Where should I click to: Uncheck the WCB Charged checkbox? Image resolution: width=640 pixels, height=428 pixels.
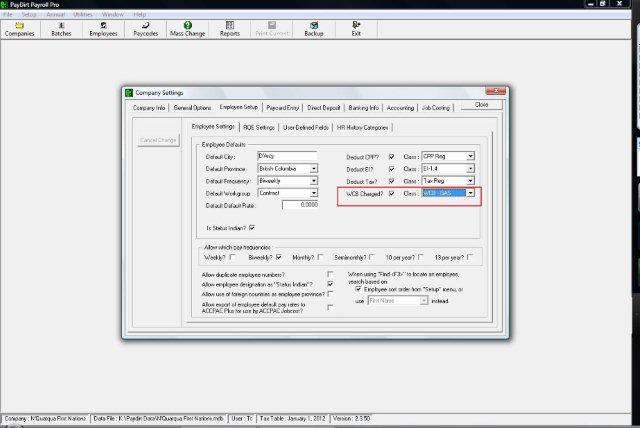click(x=391, y=193)
